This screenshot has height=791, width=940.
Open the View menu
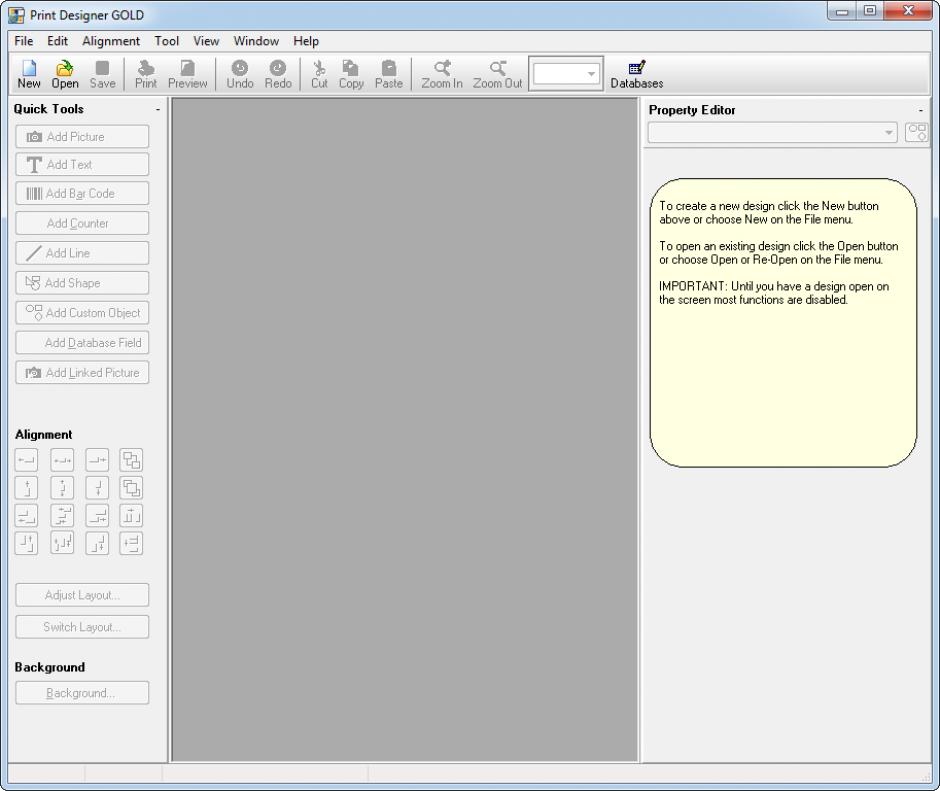click(206, 41)
